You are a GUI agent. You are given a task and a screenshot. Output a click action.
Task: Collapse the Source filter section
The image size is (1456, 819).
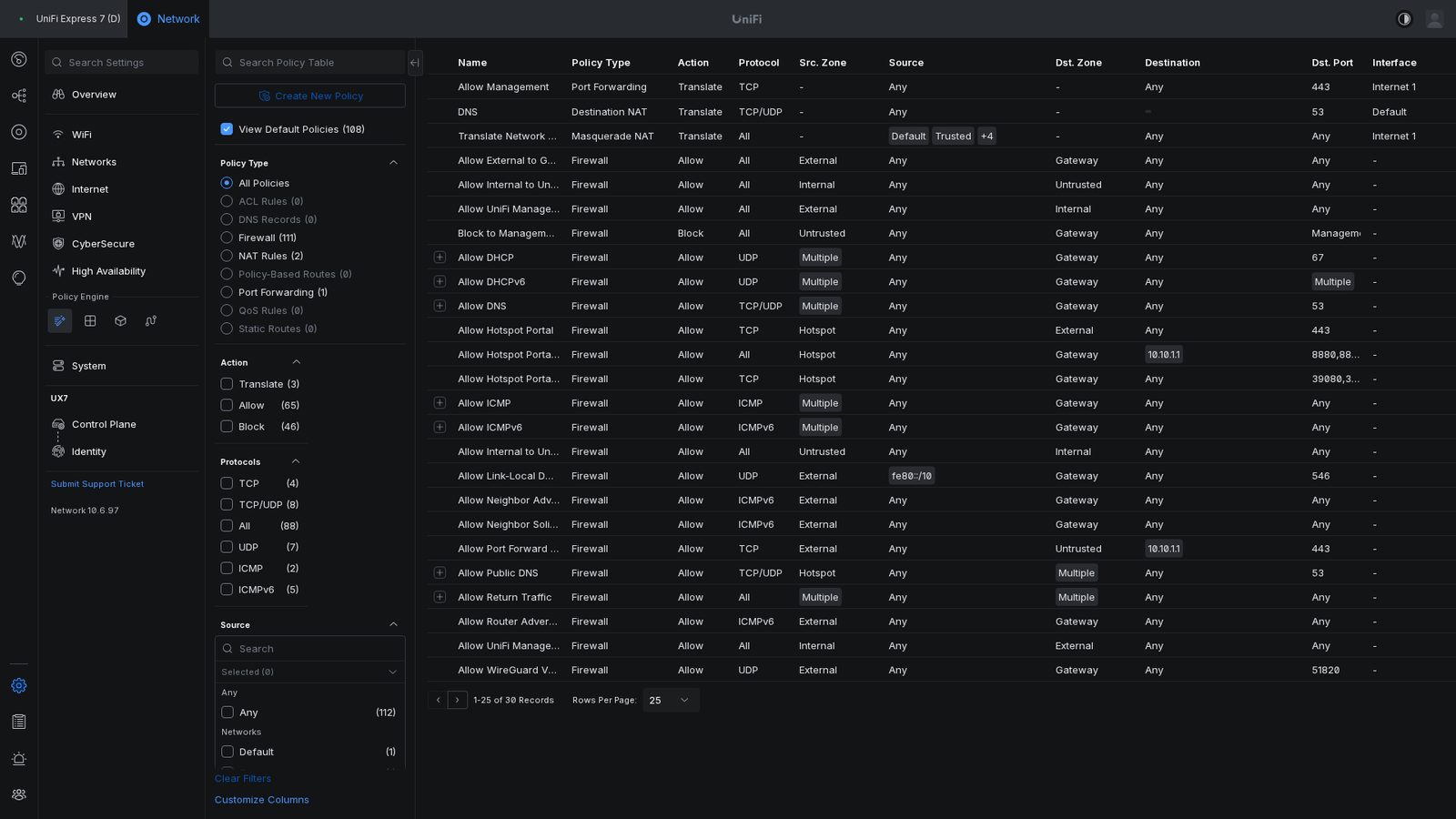(393, 624)
